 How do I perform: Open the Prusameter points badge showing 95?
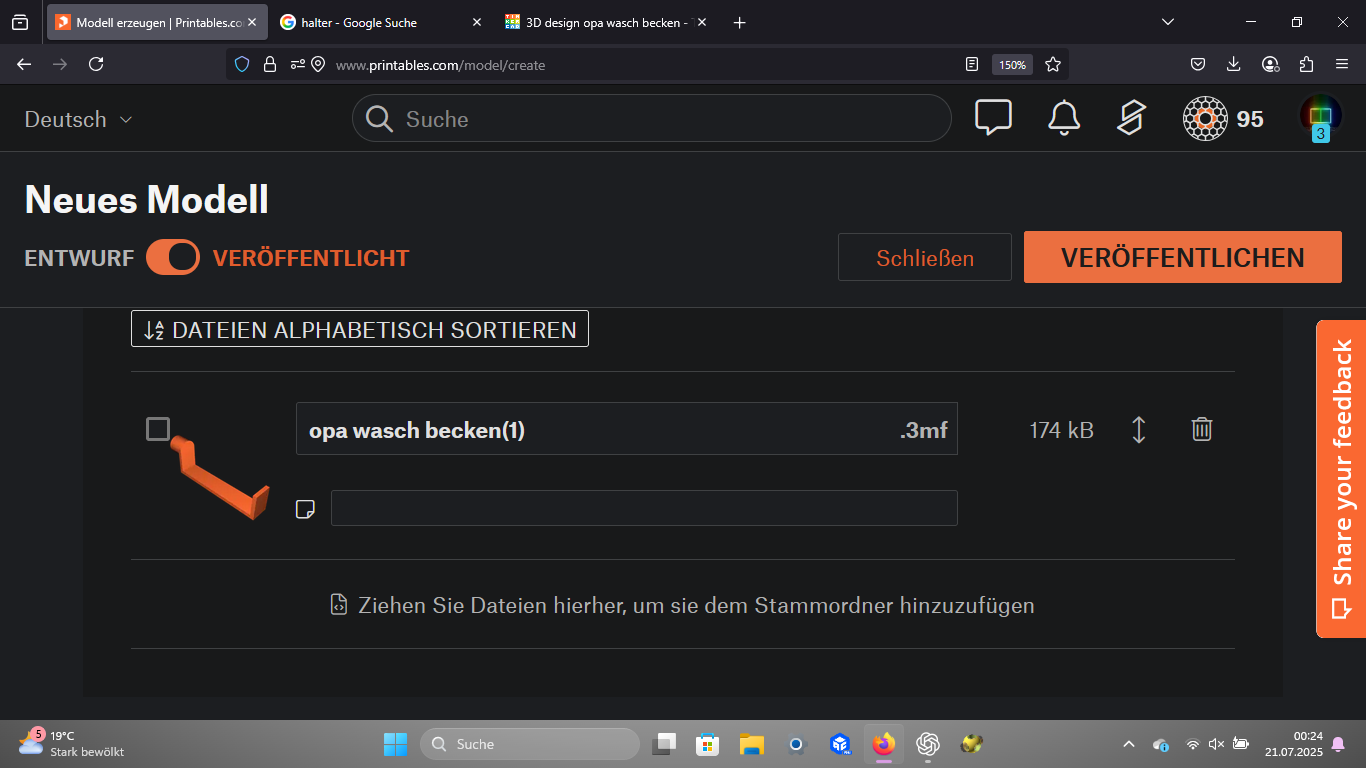pos(1223,119)
